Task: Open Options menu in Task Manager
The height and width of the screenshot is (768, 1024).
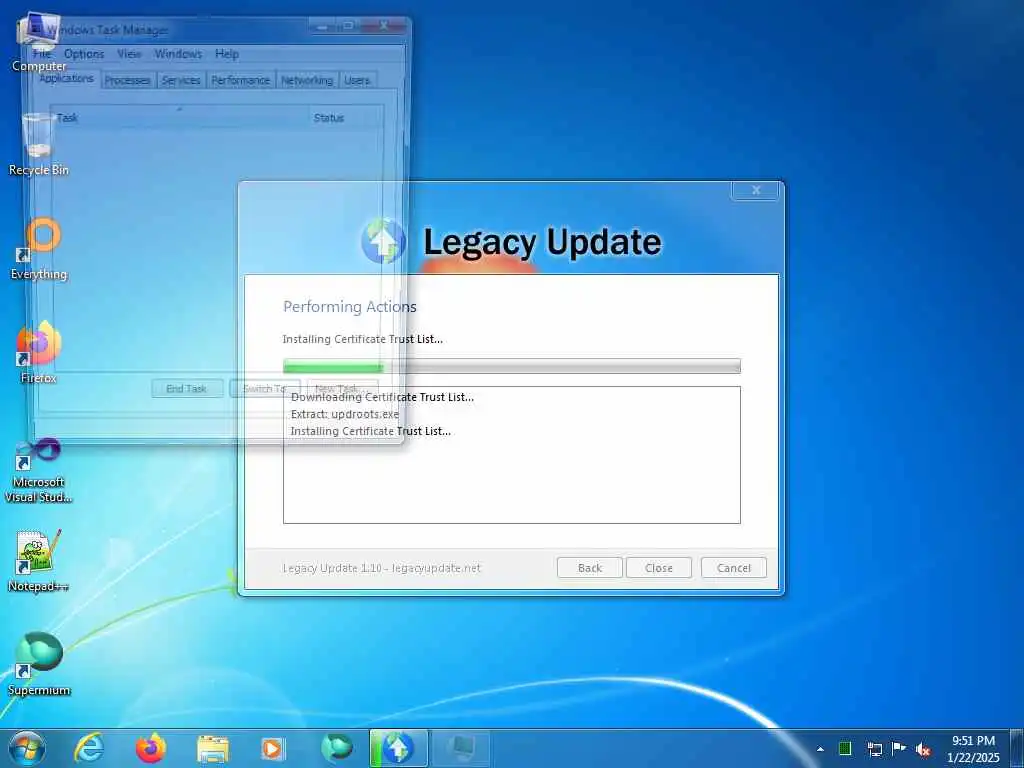Action: (84, 54)
